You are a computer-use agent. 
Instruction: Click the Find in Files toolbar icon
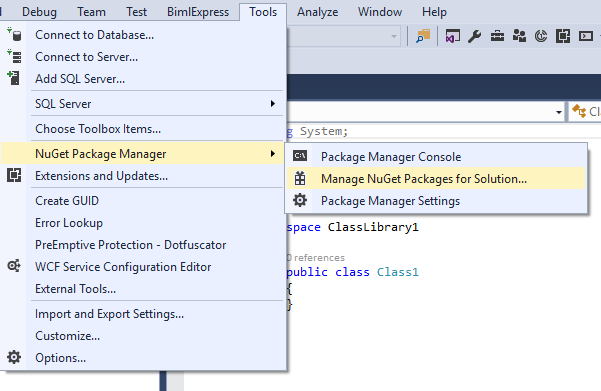tap(423, 36)
